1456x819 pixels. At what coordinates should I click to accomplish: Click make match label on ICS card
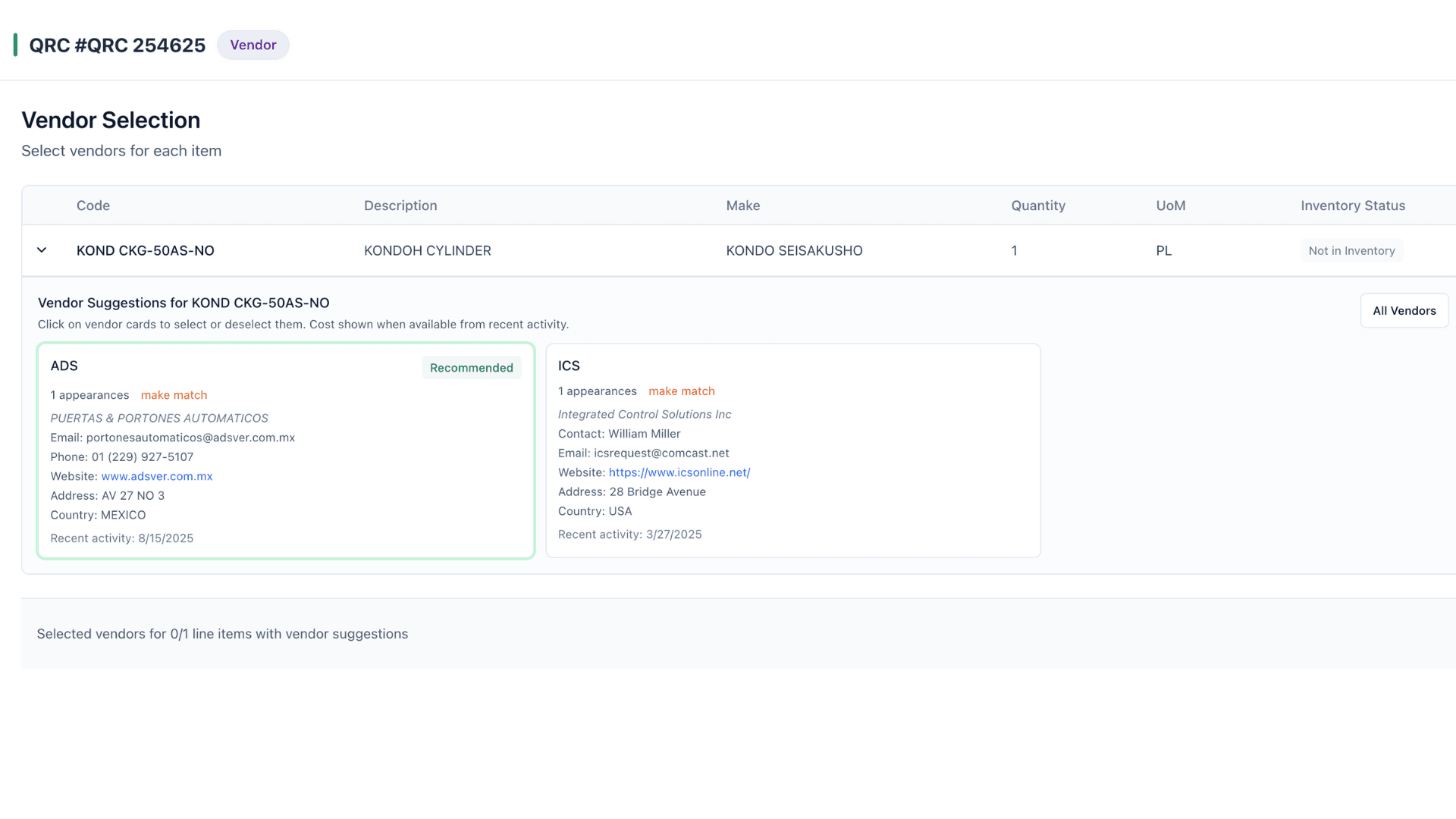pos(681,391)
